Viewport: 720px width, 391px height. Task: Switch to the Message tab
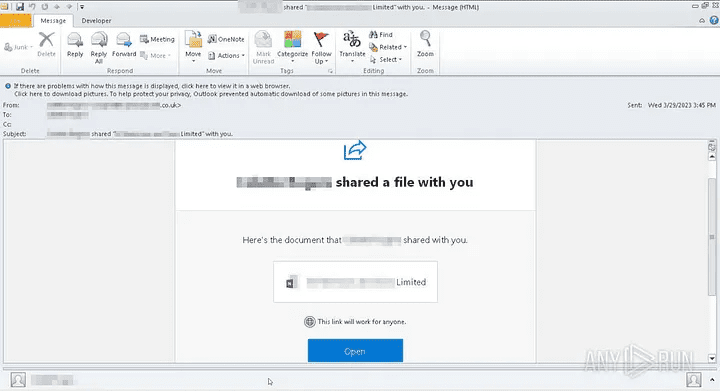click(x=53, y=21)
